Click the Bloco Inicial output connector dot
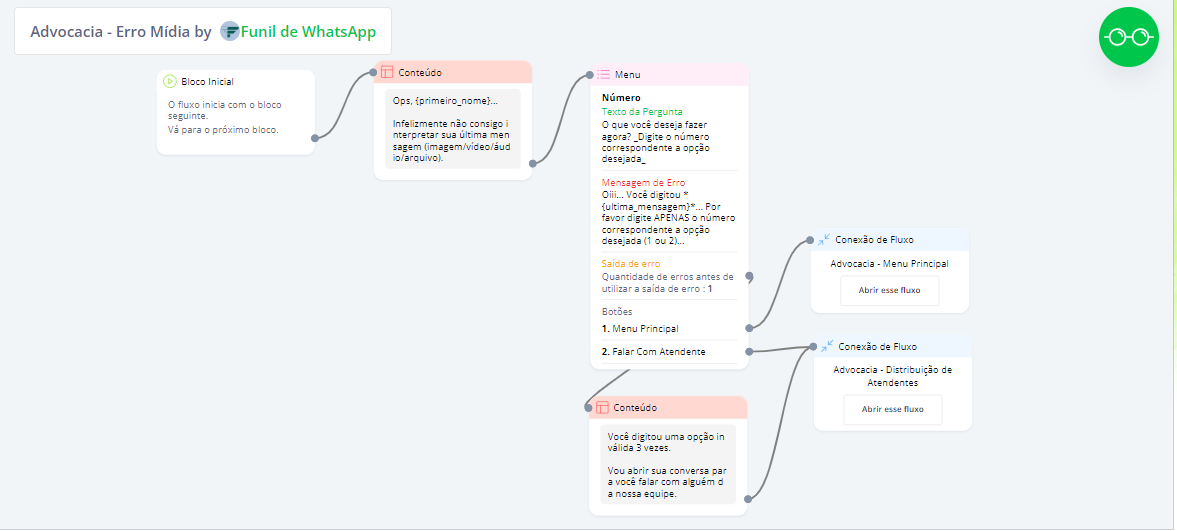 (x=315, y=138)
